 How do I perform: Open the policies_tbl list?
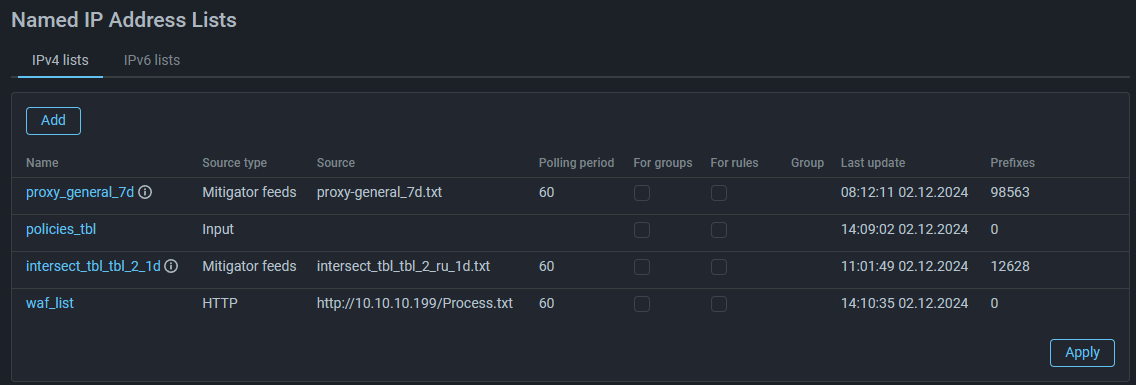coord(61,230)
